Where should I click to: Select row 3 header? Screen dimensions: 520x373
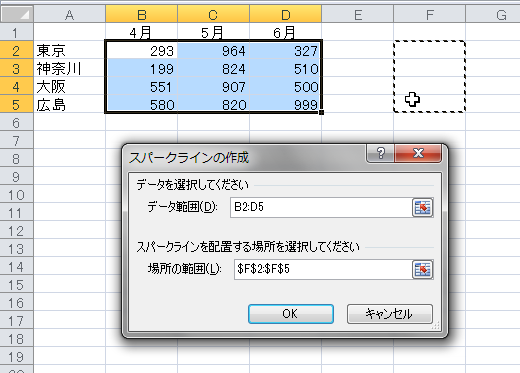point(17,69)
